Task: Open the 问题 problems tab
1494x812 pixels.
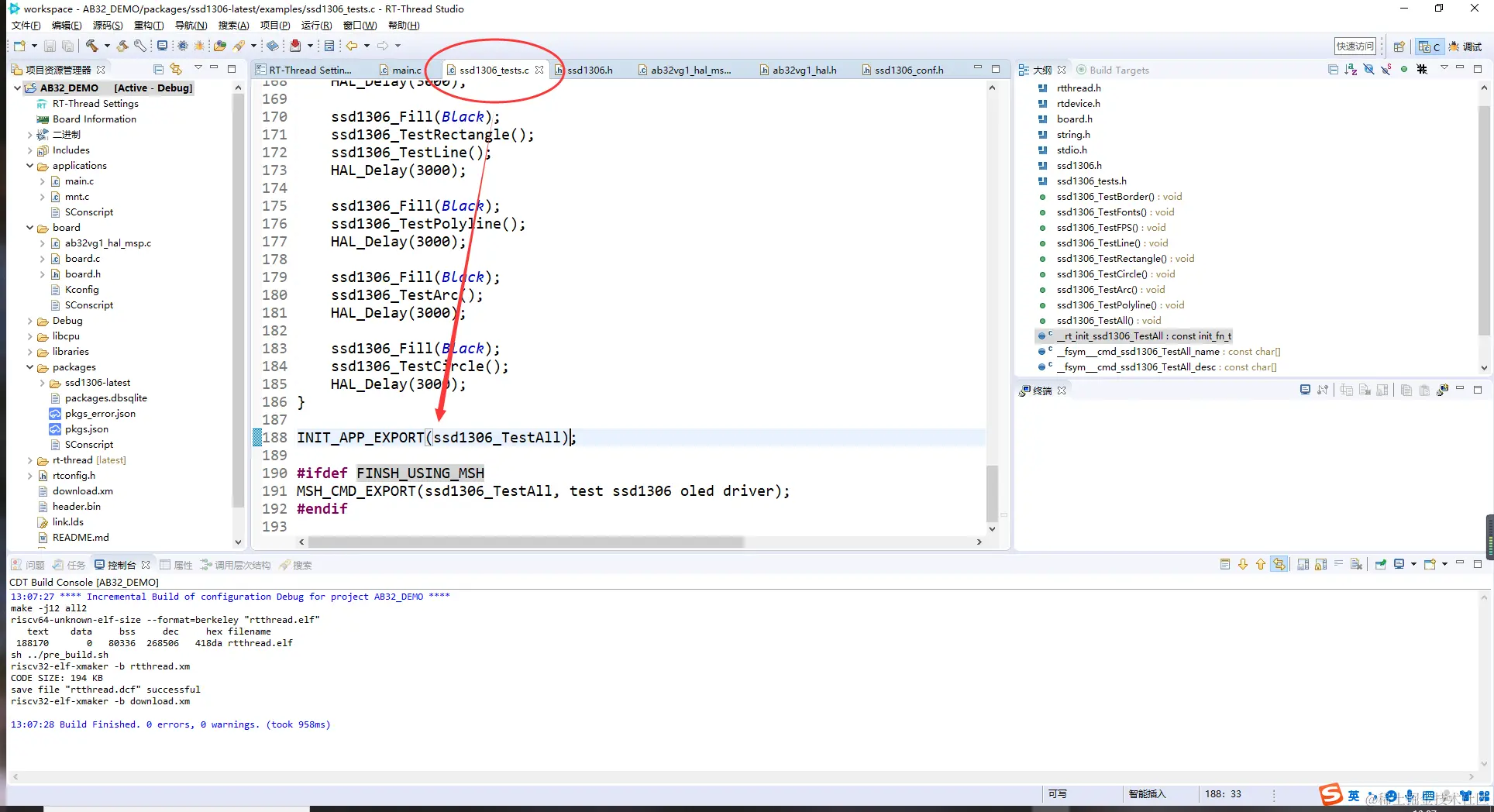Action: coord(28,565)
